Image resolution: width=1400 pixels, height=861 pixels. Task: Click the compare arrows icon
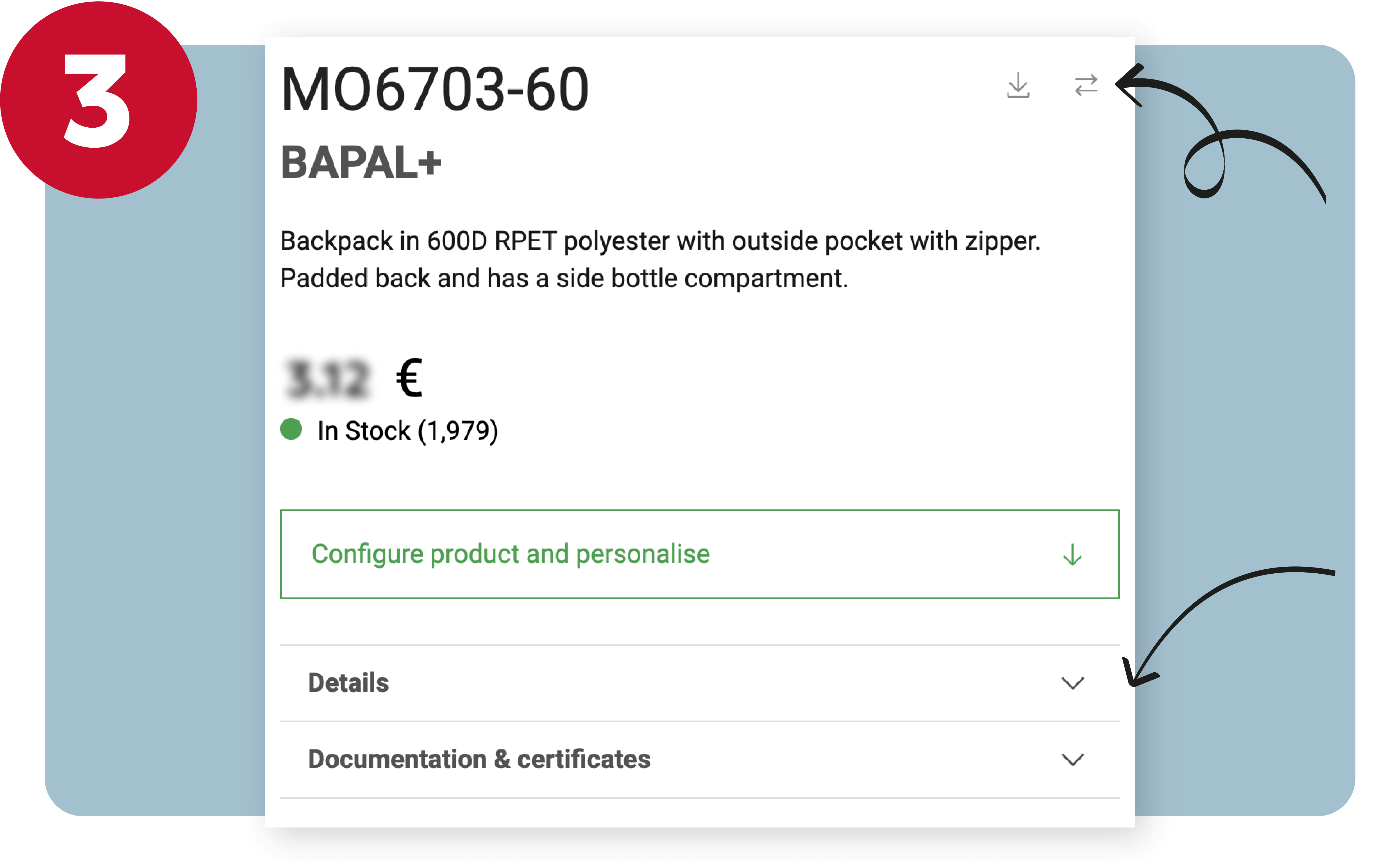pyautogui.click(x=1086, y=85)
